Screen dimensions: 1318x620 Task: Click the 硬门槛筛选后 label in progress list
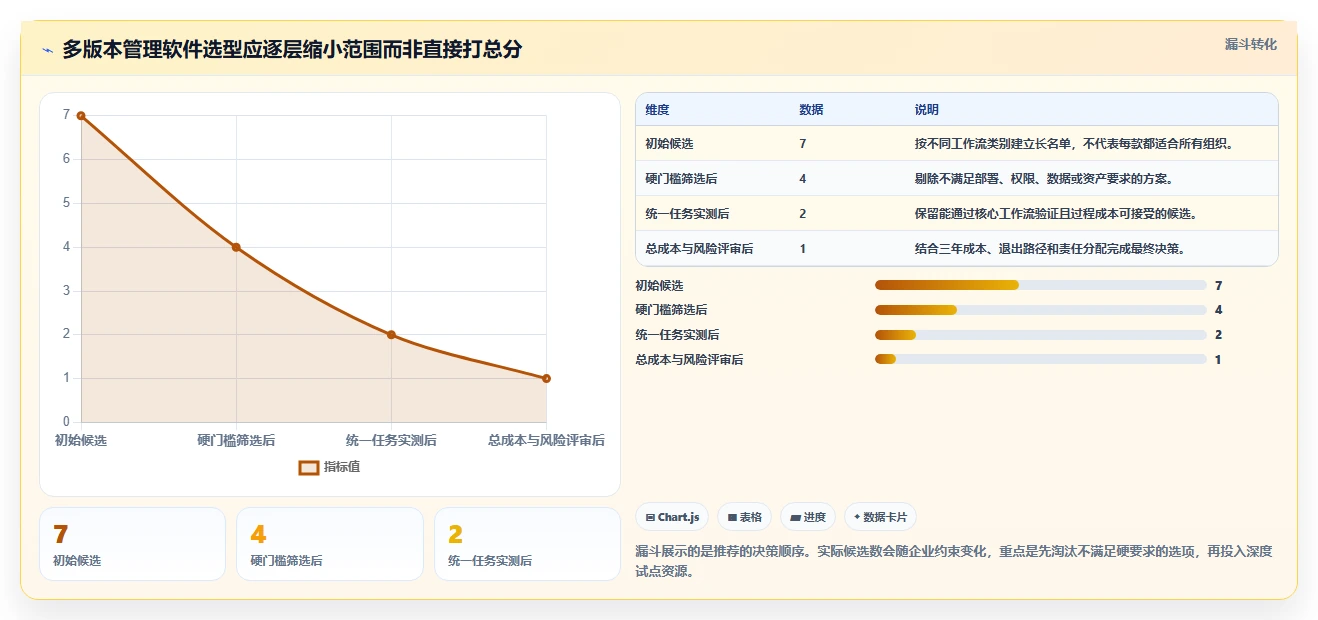coord(671,310)
